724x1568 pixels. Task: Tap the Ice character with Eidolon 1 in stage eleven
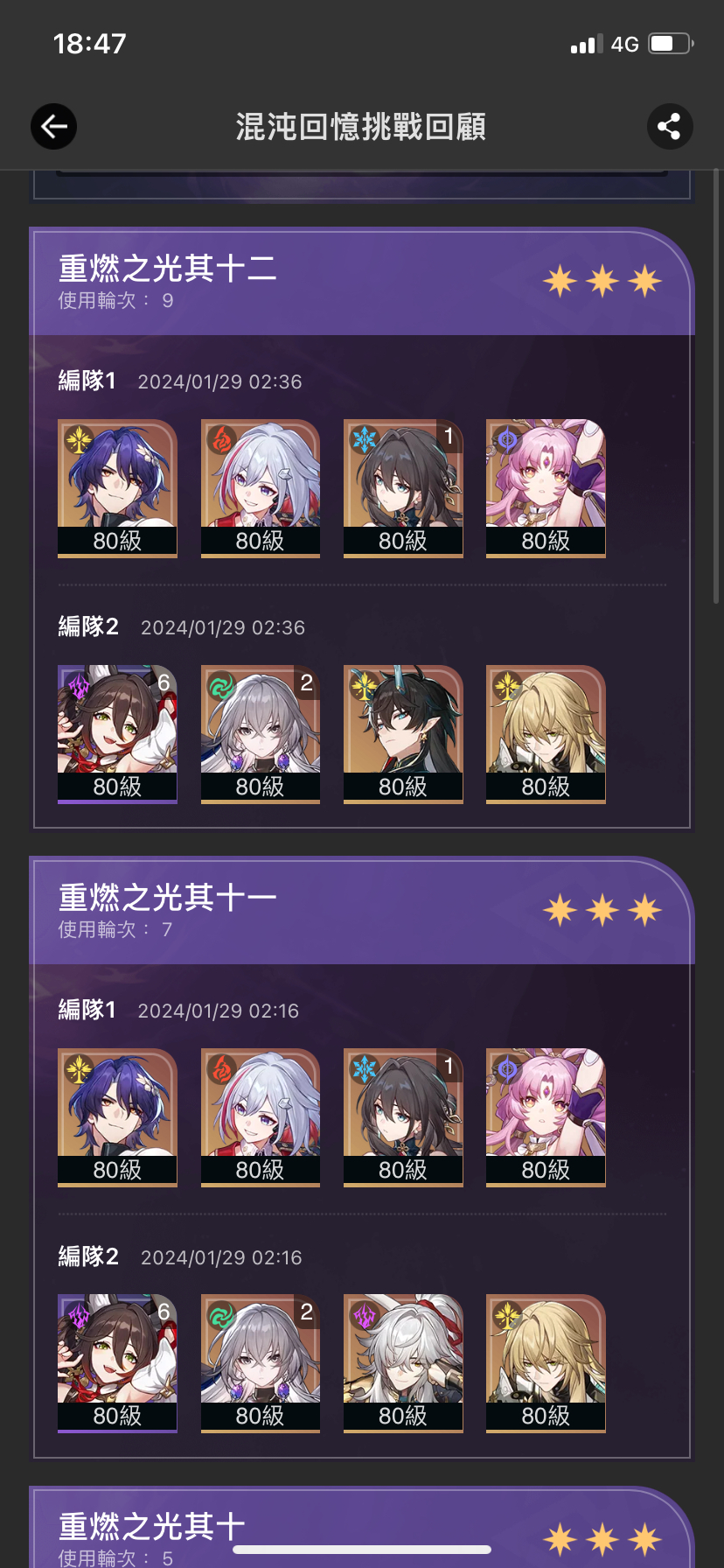[x=403, y=1117]
